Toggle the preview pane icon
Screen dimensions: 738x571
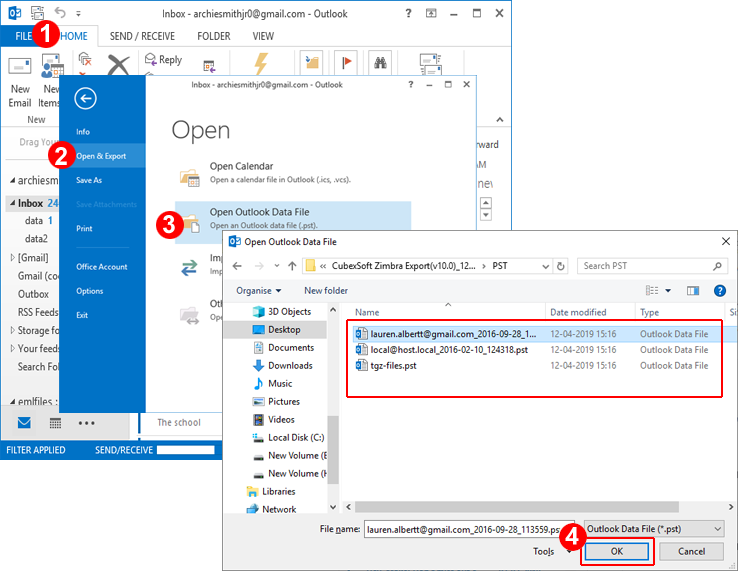693,290
